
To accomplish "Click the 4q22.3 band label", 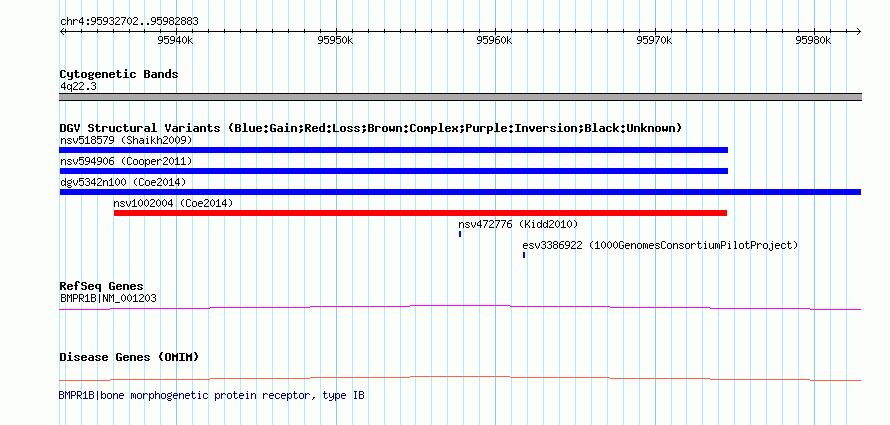I will point(78,87).
